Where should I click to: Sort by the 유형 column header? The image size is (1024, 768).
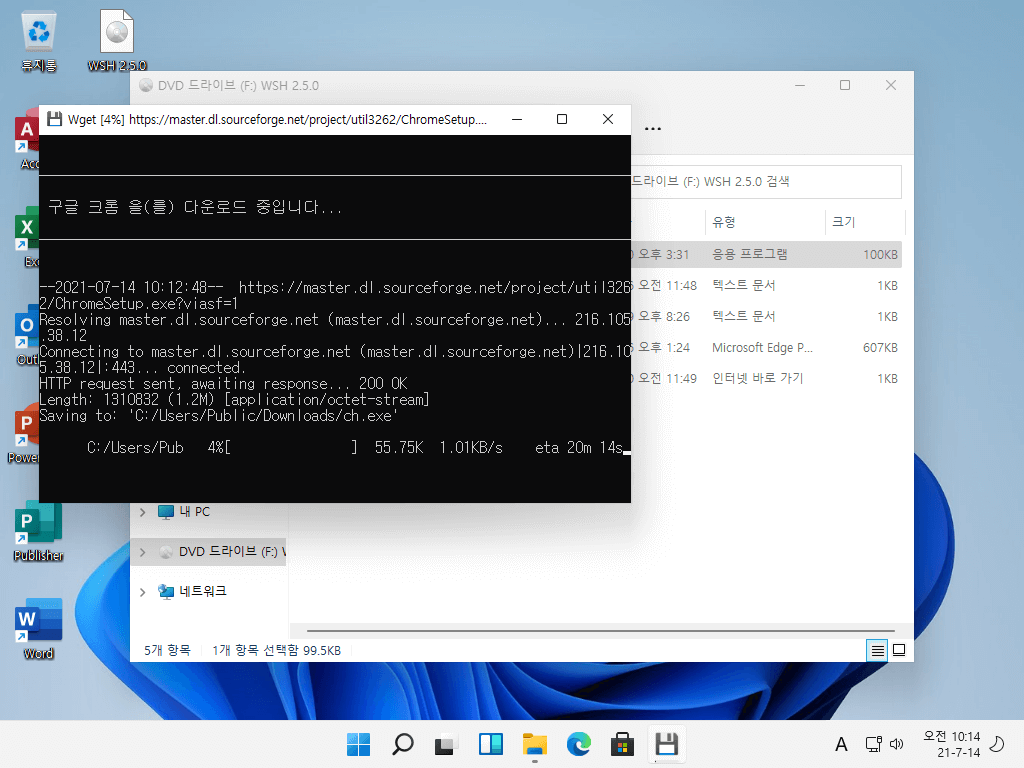point(764,222)
